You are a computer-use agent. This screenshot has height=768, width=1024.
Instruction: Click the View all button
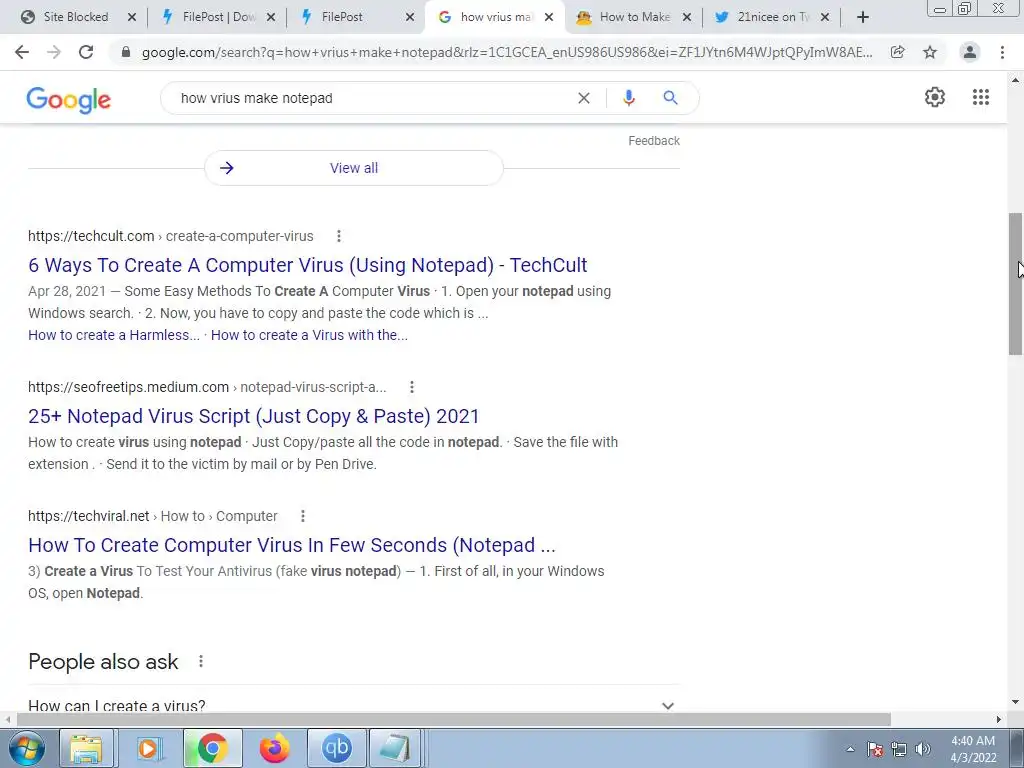click(354, 168)
